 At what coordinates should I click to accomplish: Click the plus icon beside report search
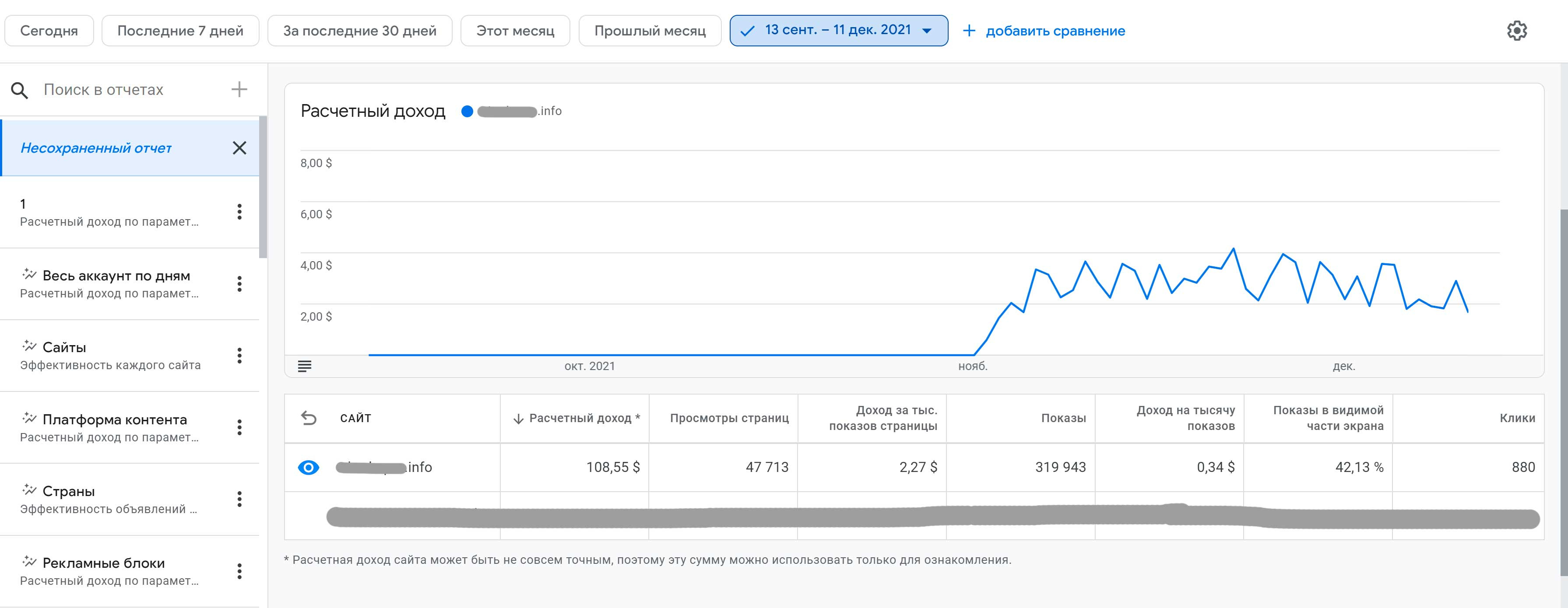239,89
